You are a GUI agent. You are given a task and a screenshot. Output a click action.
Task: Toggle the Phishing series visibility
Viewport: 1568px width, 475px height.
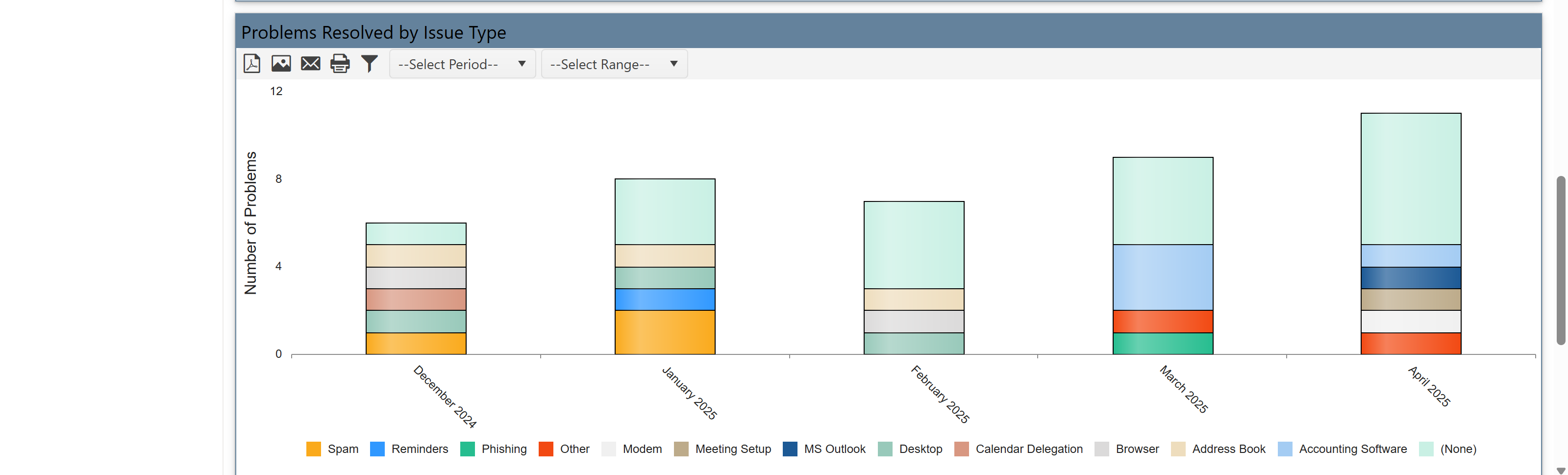click(x=504, y=449)
